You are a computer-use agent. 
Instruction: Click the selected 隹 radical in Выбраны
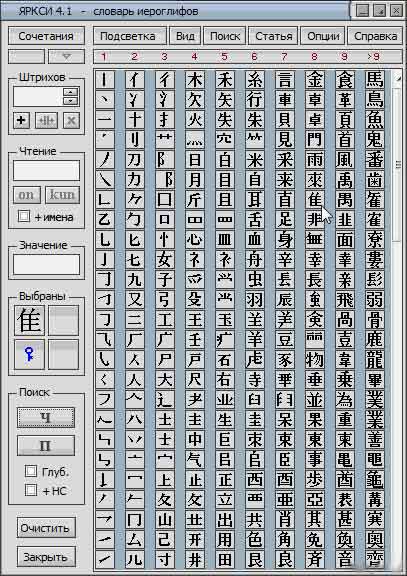[29, 320]
